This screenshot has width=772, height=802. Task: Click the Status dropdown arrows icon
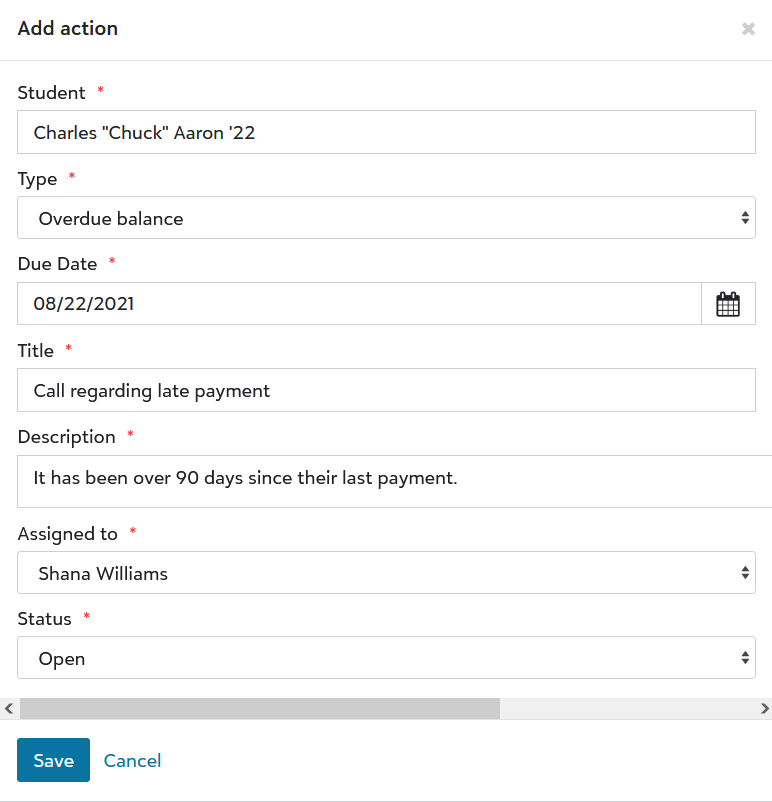(745, 658)
